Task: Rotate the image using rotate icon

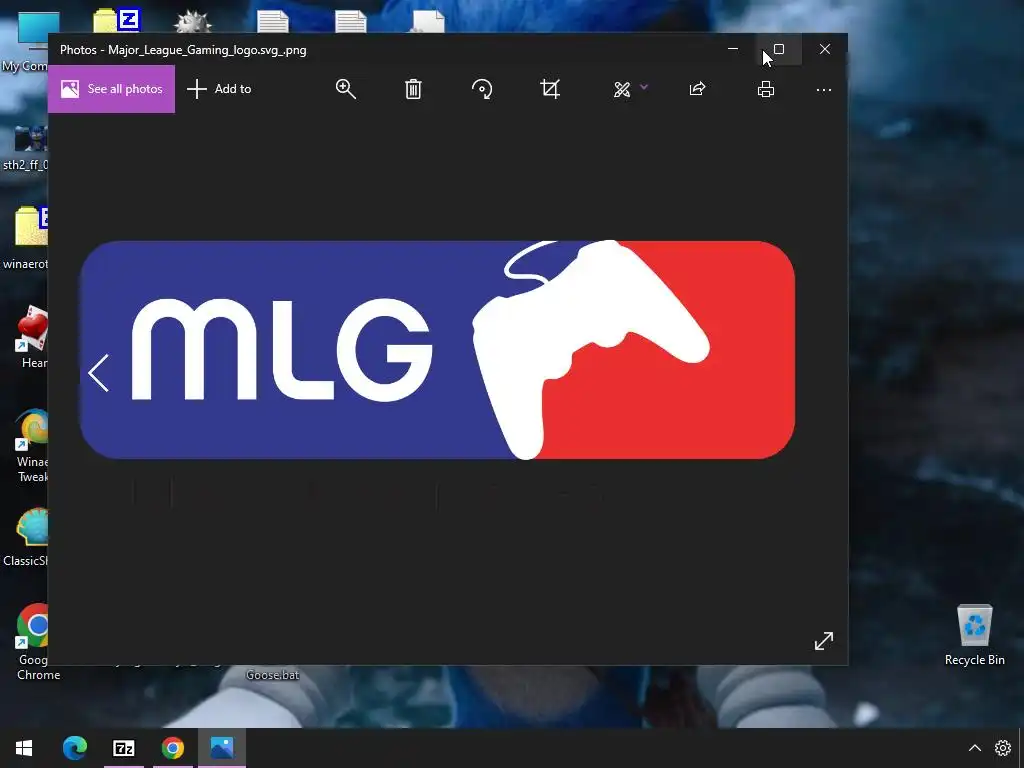Action: 482,89
